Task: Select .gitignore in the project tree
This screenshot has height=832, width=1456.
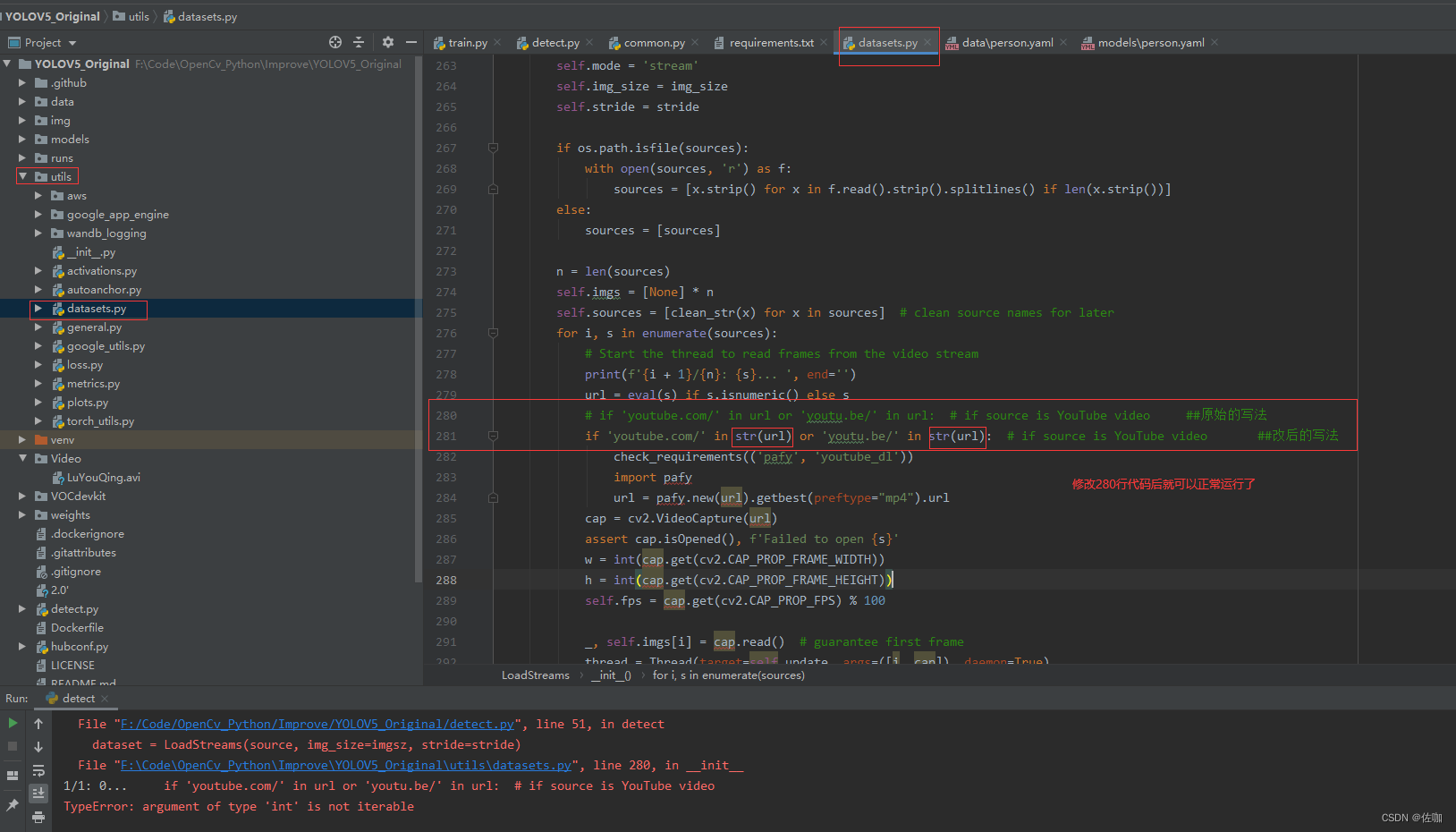Action: pyautogui.click(x=76, y=571)
